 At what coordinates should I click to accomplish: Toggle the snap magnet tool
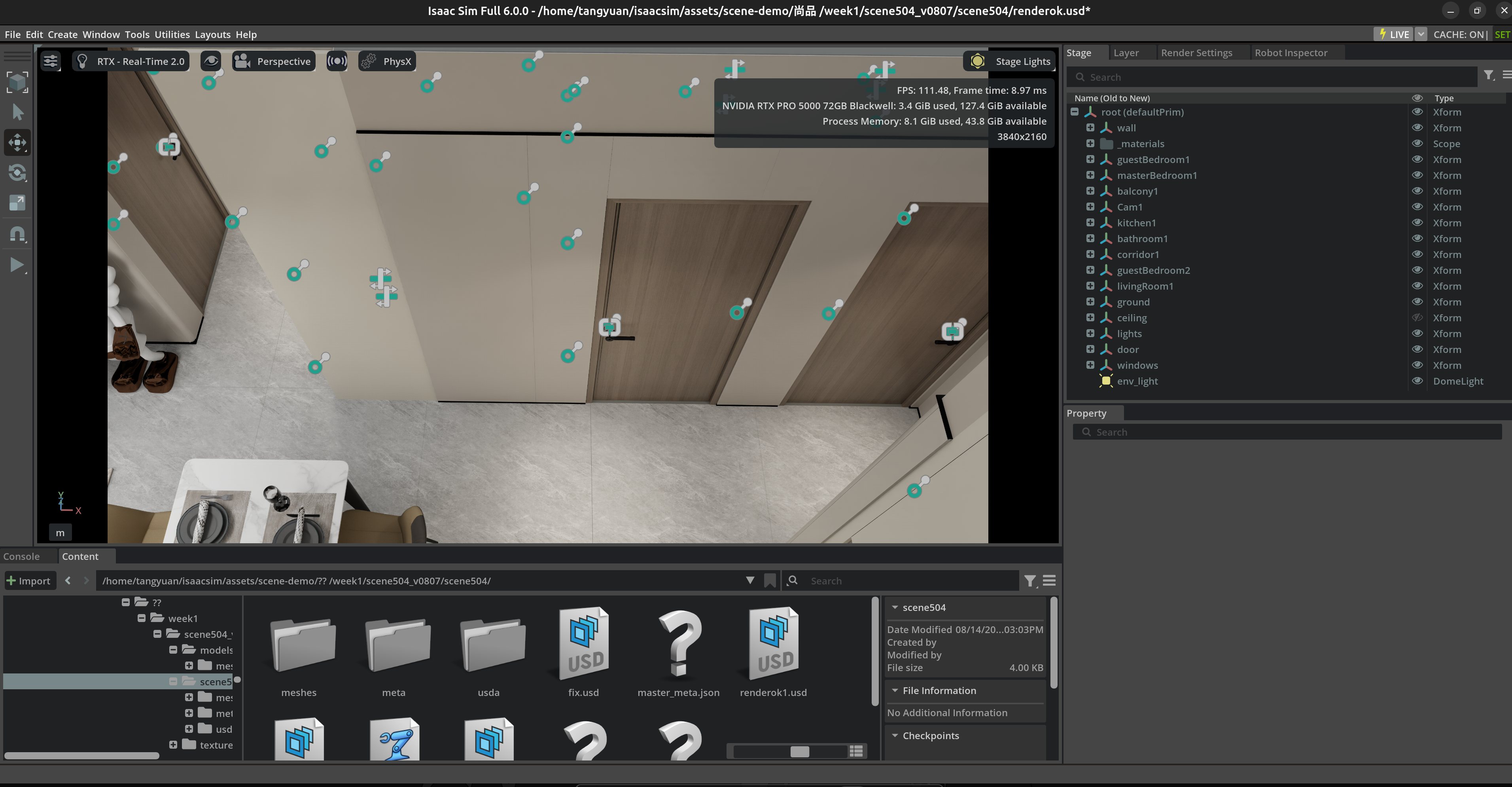(17, 234)
